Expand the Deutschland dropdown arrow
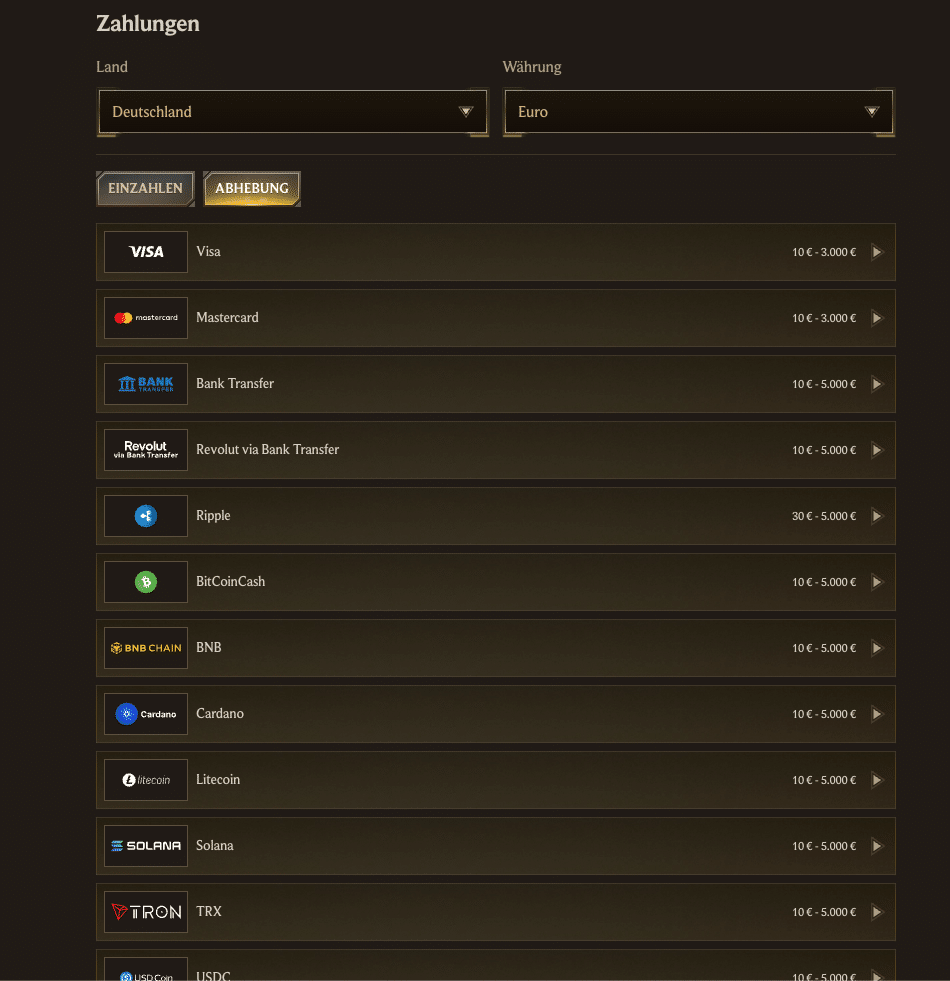The height and width of the screenshot is (981, 950). pyautogui.click(x=466, y=112)
